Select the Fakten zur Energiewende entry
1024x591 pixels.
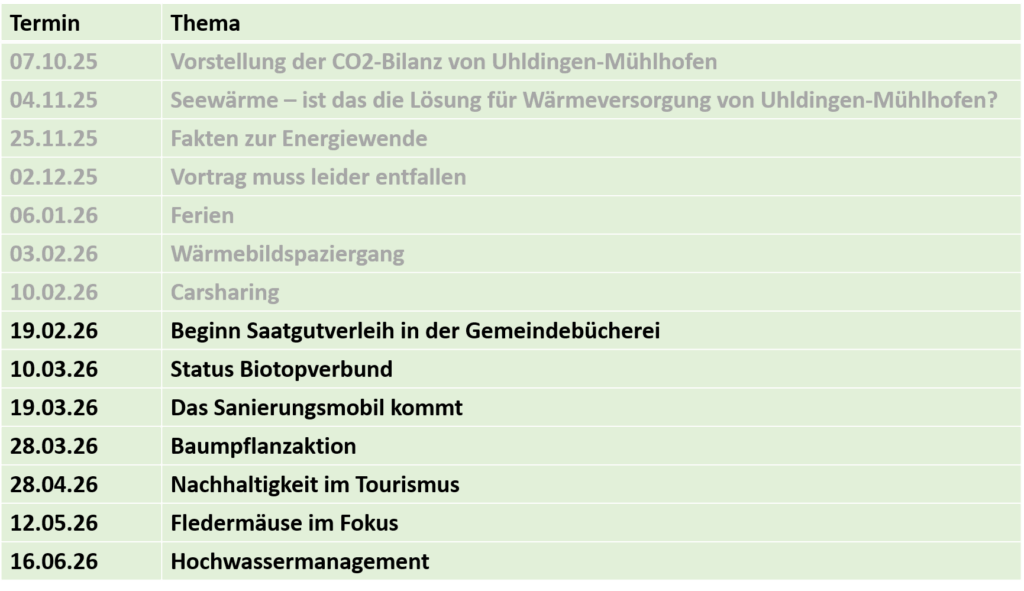click(x=299, y=139)
